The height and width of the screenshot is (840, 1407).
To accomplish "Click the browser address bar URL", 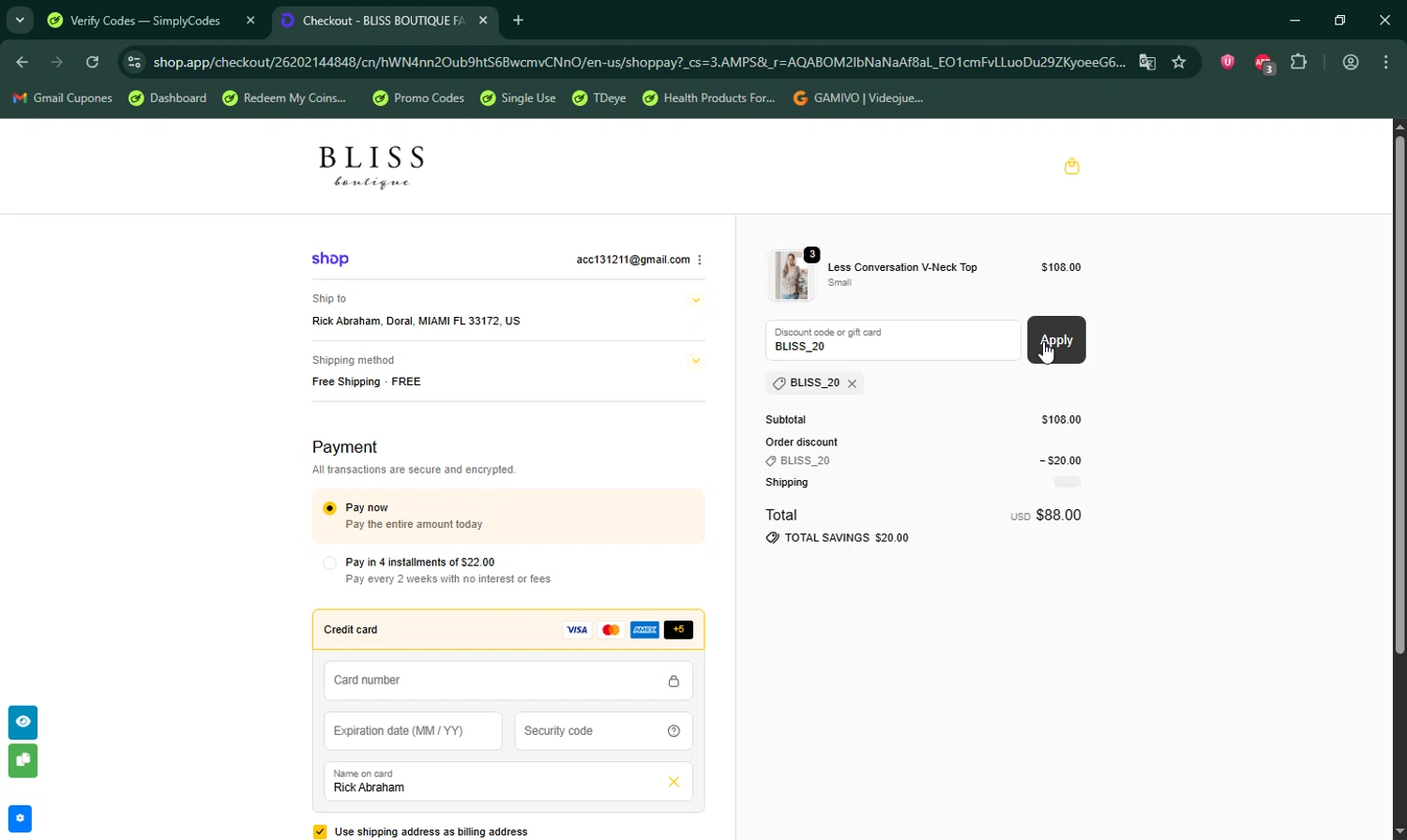I will (x=639, y=62).
